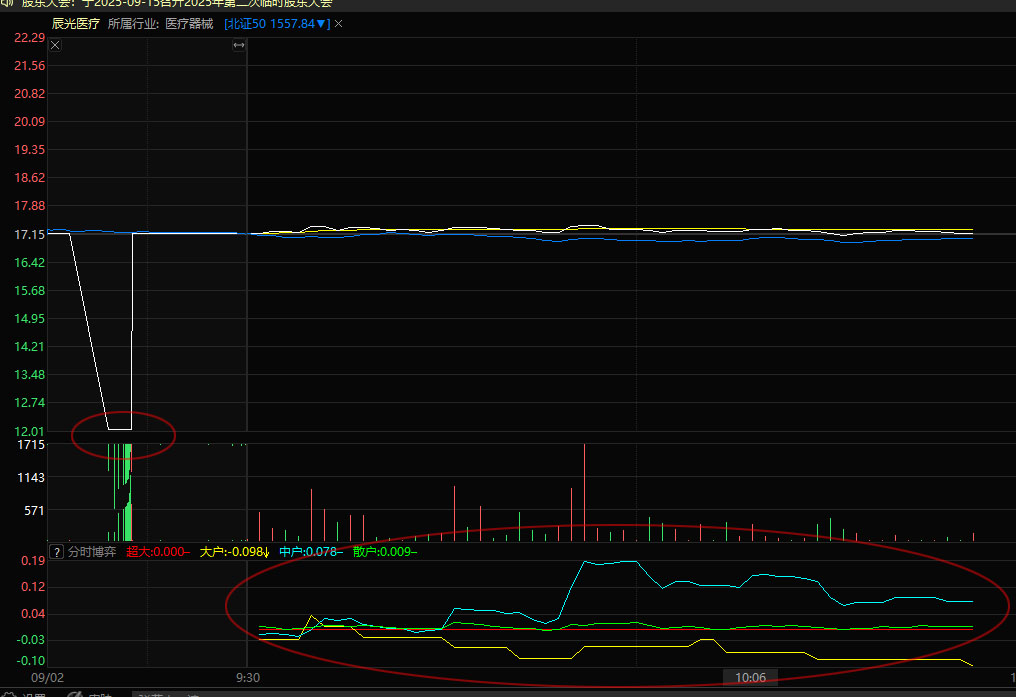Click the stock name 辰光医疗
The image size is (1016, 697).
tap(76, 24)
